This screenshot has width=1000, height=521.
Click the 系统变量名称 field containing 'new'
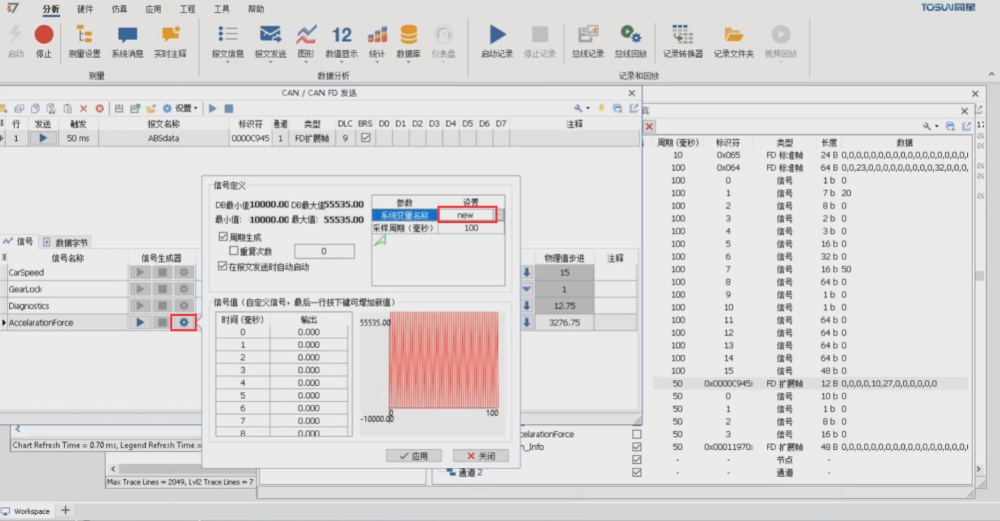pyautogui.click(x=466, y=215)
